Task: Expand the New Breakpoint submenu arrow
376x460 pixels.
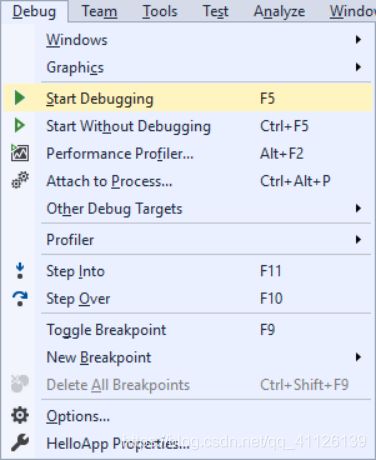Action: [x=358, y=357]
